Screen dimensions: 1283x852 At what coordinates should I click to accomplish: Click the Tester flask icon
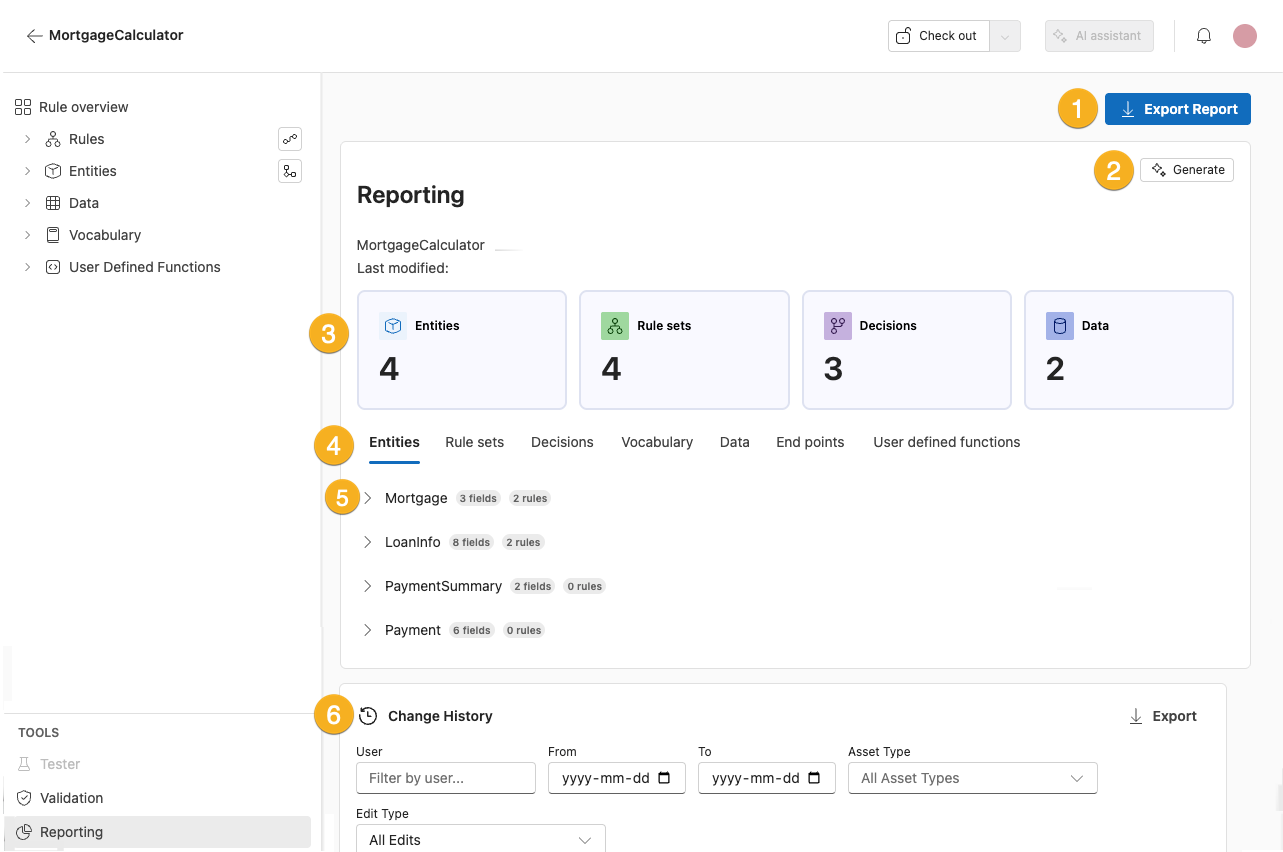[24, 764]
